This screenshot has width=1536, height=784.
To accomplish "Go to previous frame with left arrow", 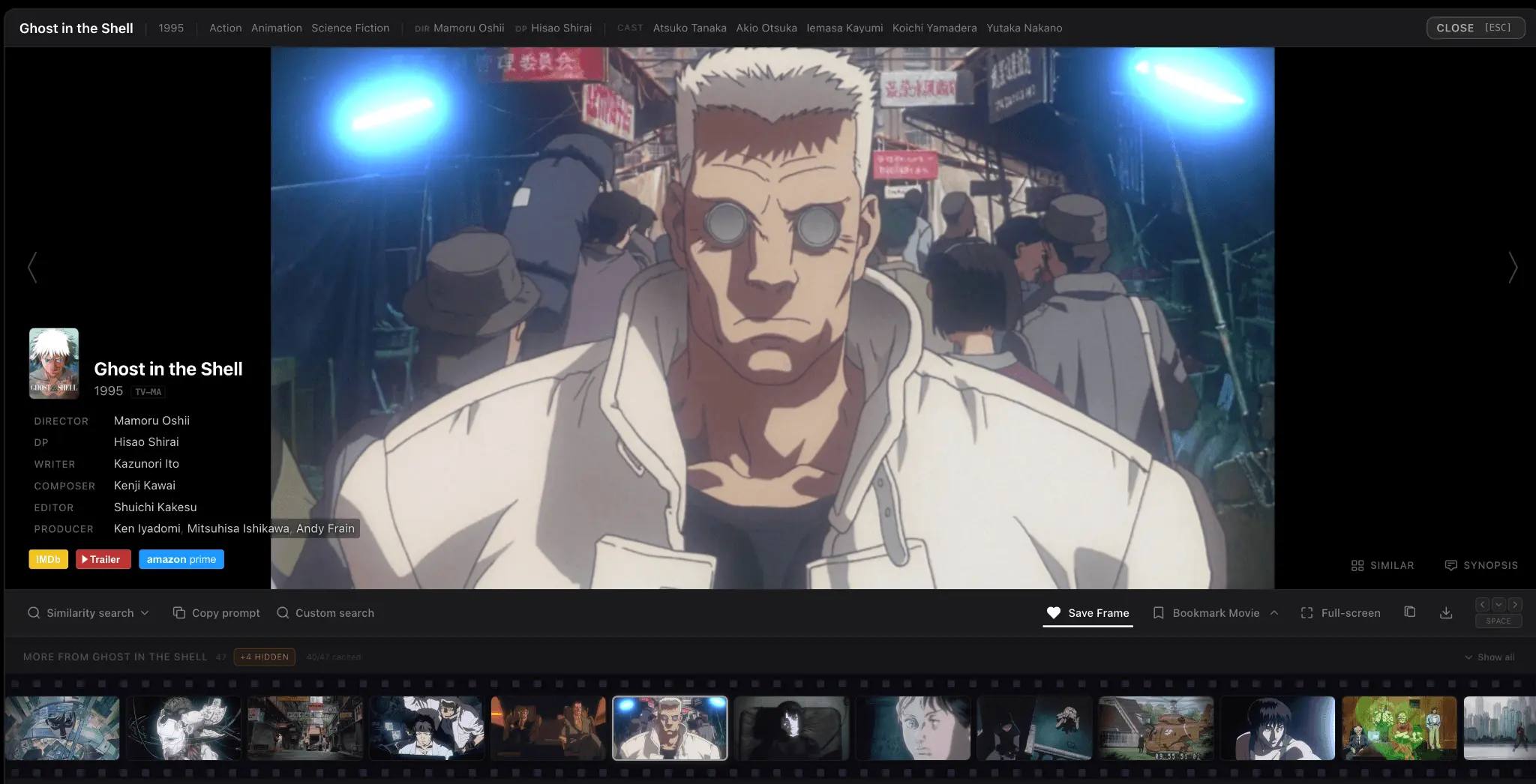I will [32, 267].
